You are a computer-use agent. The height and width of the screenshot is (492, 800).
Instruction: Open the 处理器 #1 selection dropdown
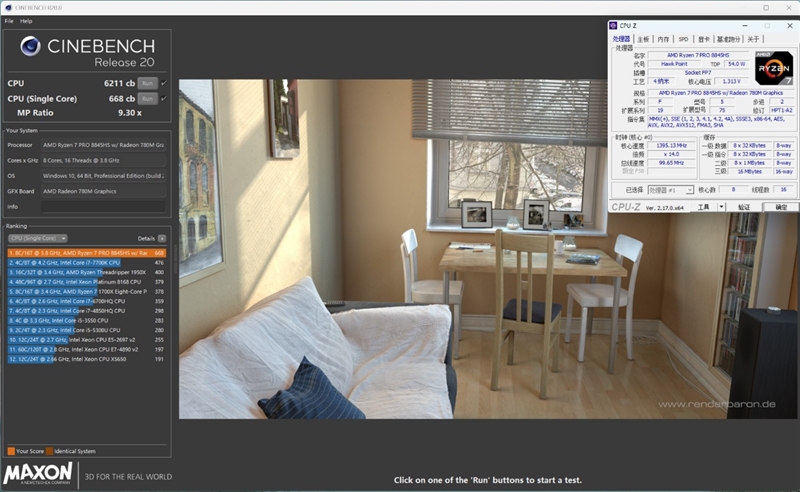[x=670, y=189]
